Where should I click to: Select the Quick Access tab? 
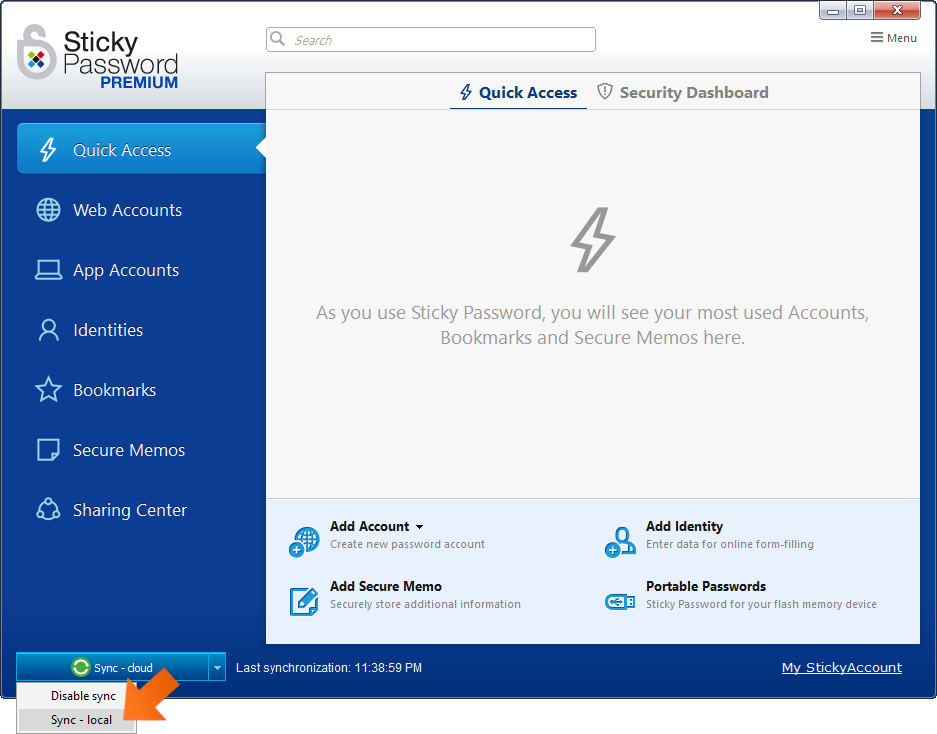coord(518,93)
